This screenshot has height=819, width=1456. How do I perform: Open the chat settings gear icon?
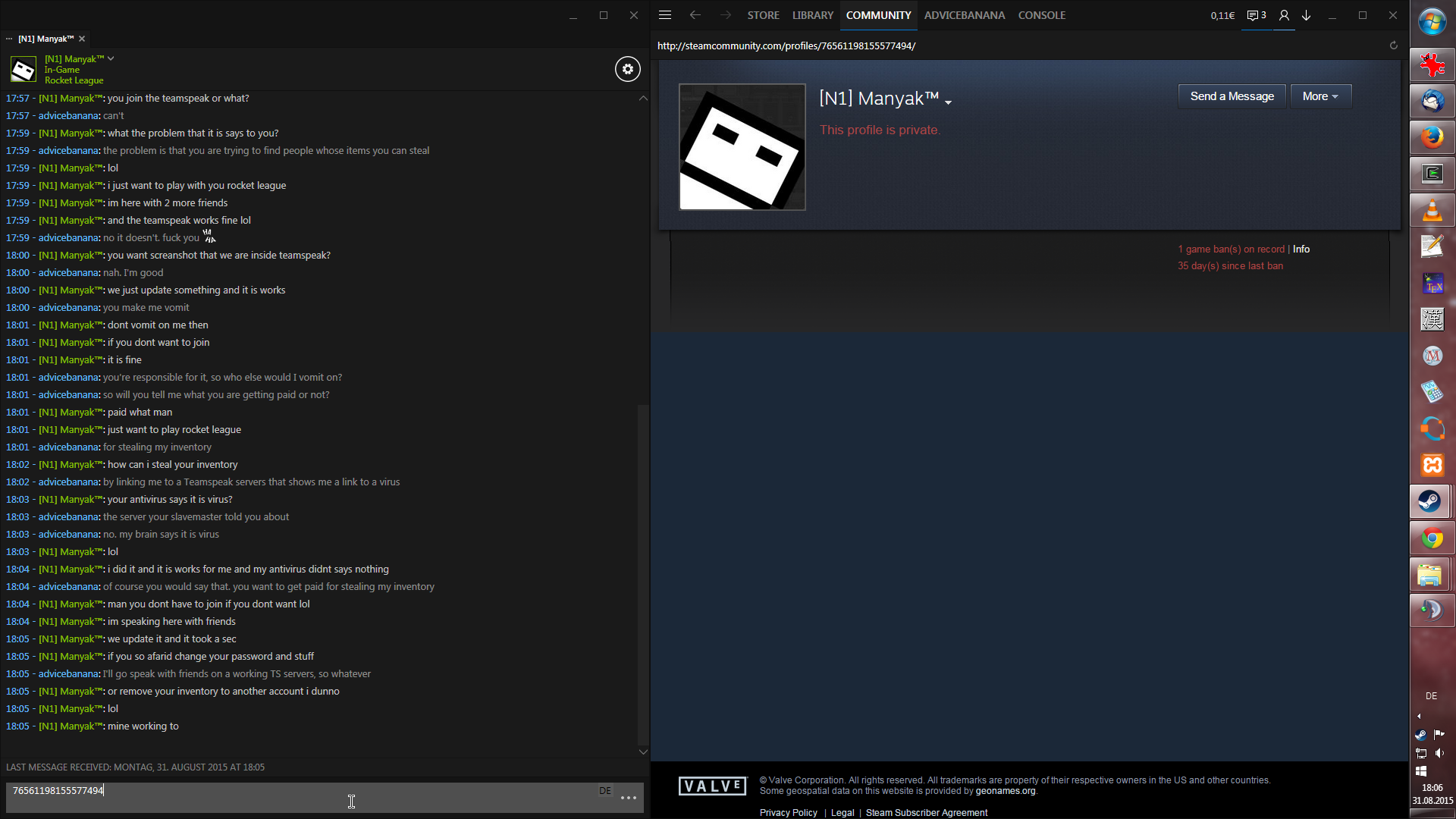(x=627, y=69)
